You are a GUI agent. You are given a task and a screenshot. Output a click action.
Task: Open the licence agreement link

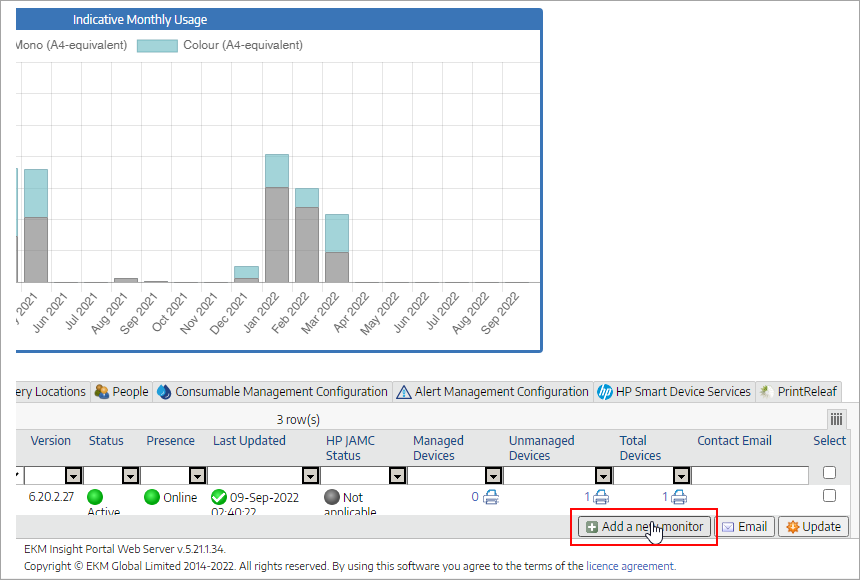coord(630,566)
